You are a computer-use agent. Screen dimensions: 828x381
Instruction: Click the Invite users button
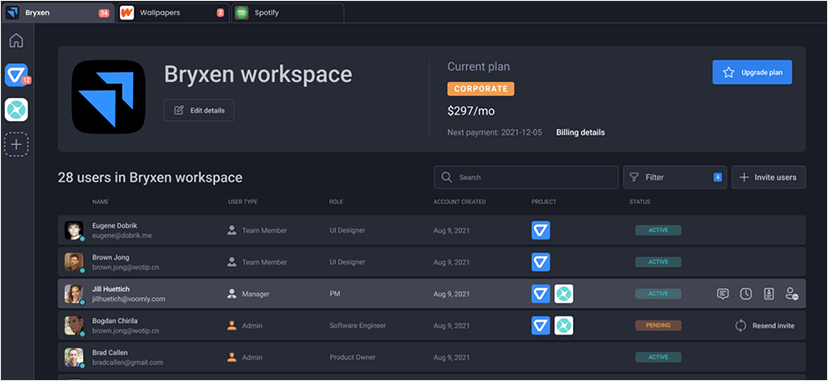pos(768,177)
